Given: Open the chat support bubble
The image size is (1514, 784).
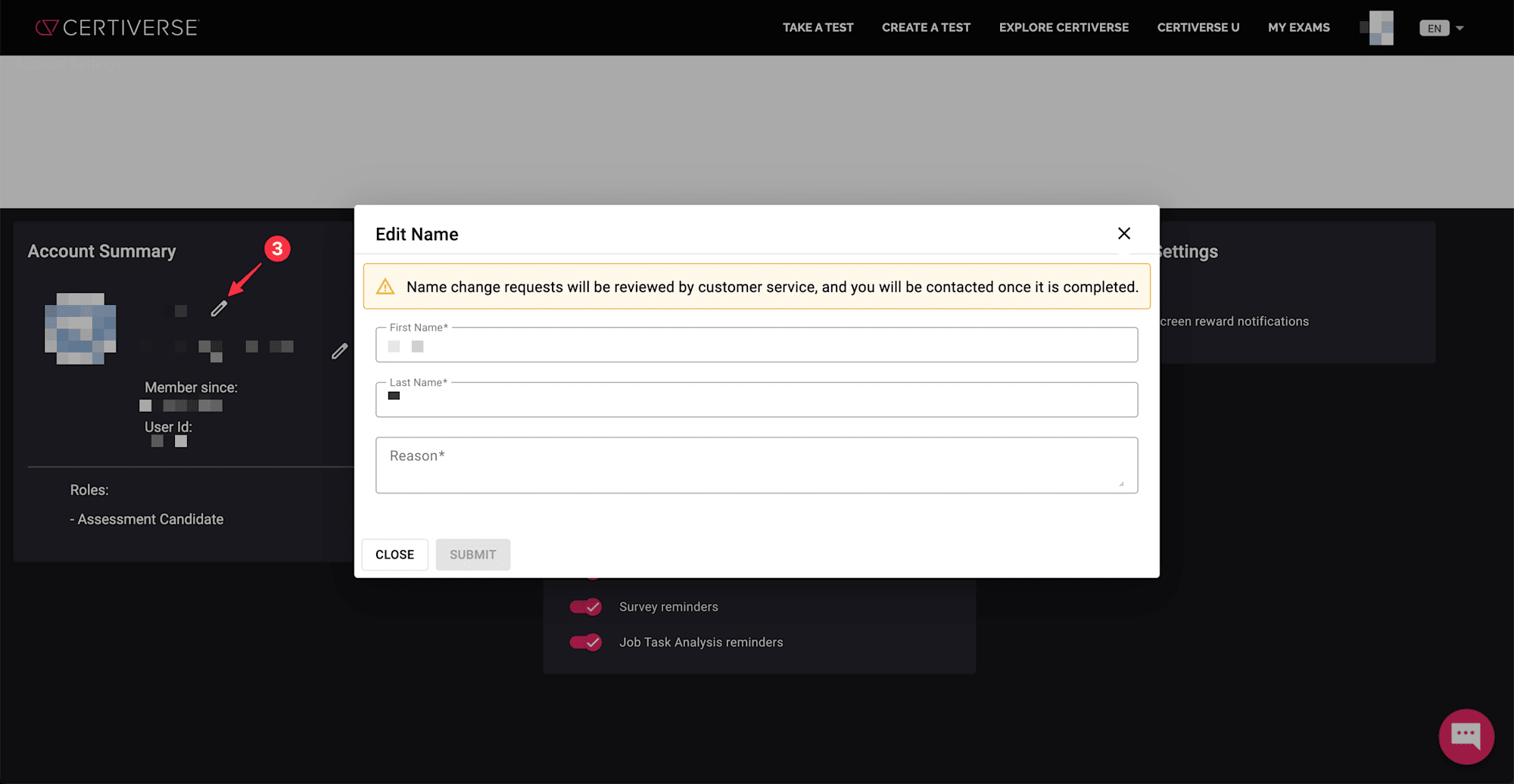Looking at the screenshot, I should 1466,736.
